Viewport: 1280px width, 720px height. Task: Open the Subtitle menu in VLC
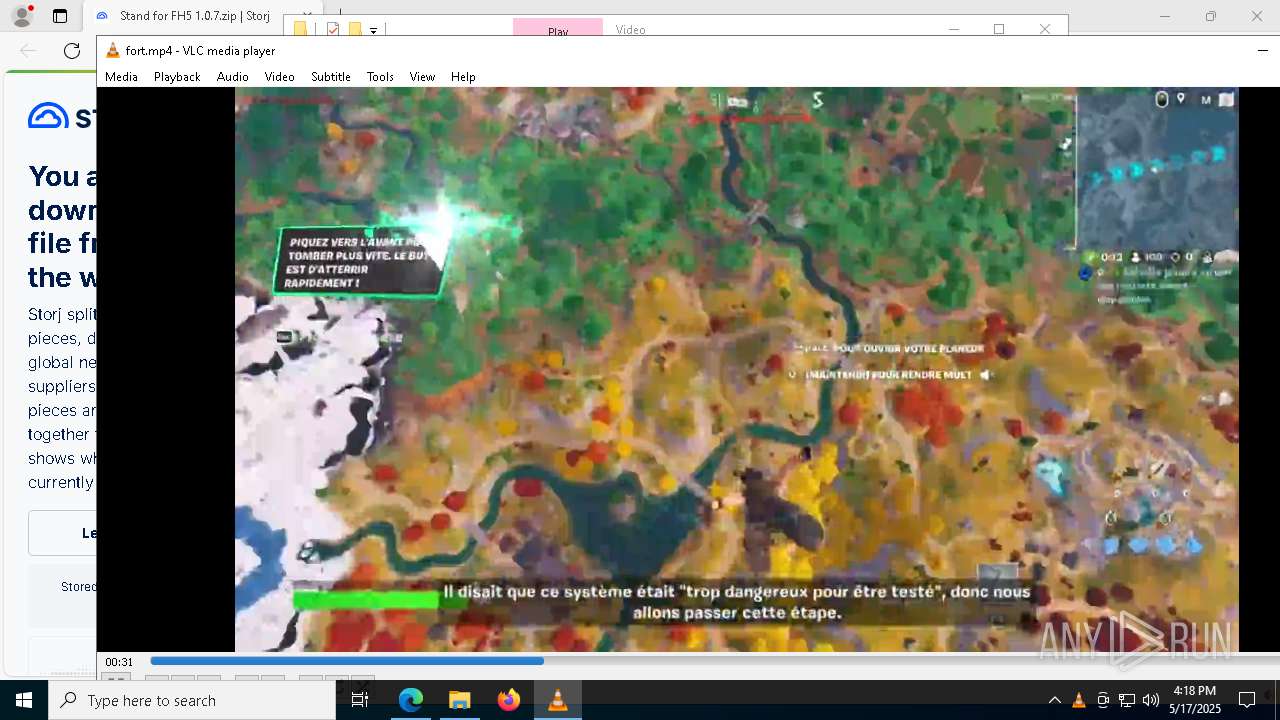coord(330,77)
